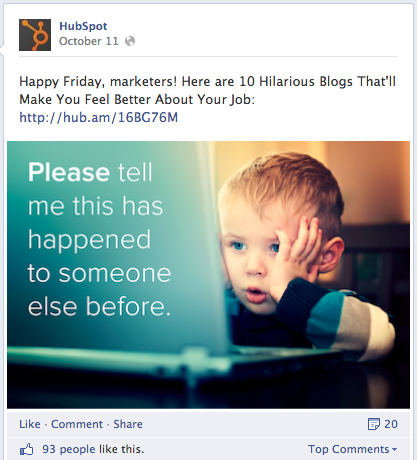417x460 pixels.
Task: Click the 'Please tell me' image caption text
Action: pyautogui.click(x=99, y=239)
